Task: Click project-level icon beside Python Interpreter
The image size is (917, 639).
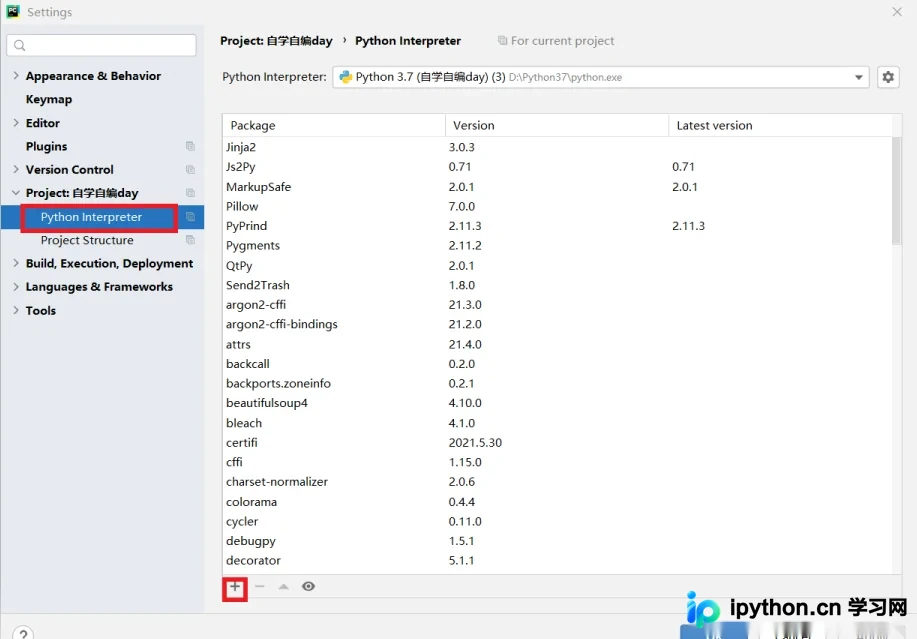Action: (x=190, y=217)
